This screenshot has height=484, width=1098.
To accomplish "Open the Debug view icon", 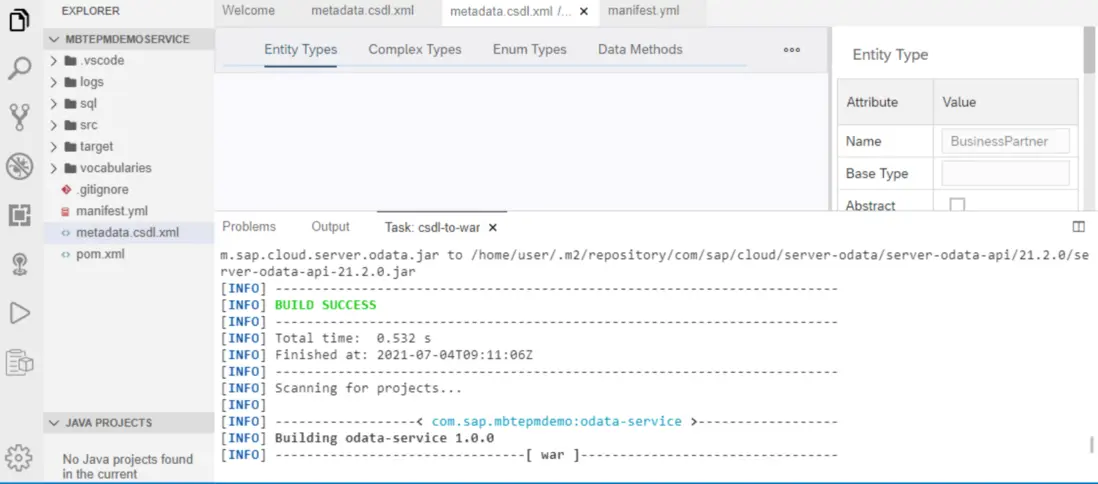I will pyautogui.click(x=19, y=166).
